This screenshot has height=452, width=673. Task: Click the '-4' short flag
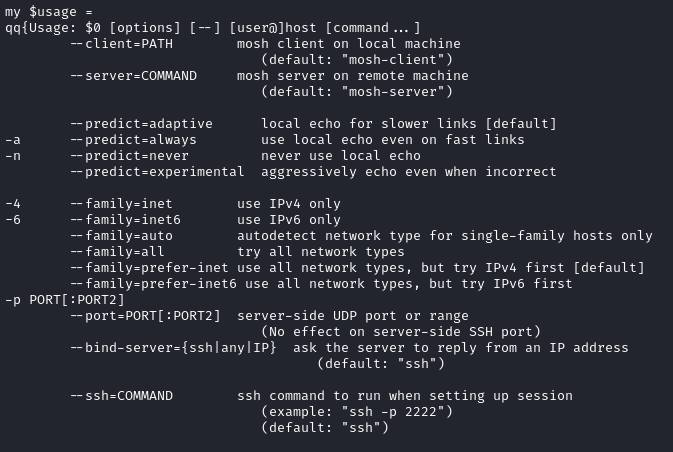click(x=13, y=204)
